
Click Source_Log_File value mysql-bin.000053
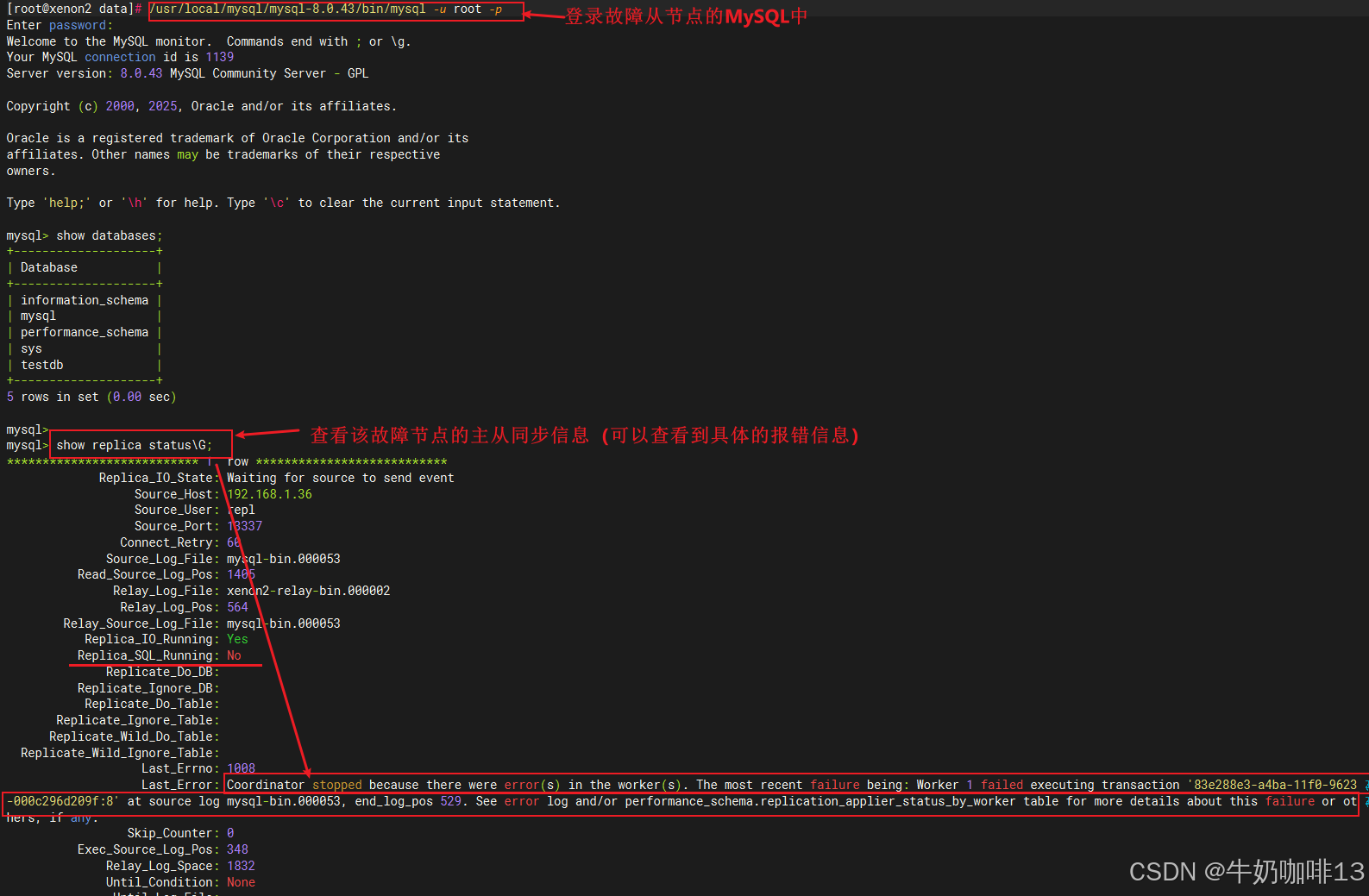284,559
